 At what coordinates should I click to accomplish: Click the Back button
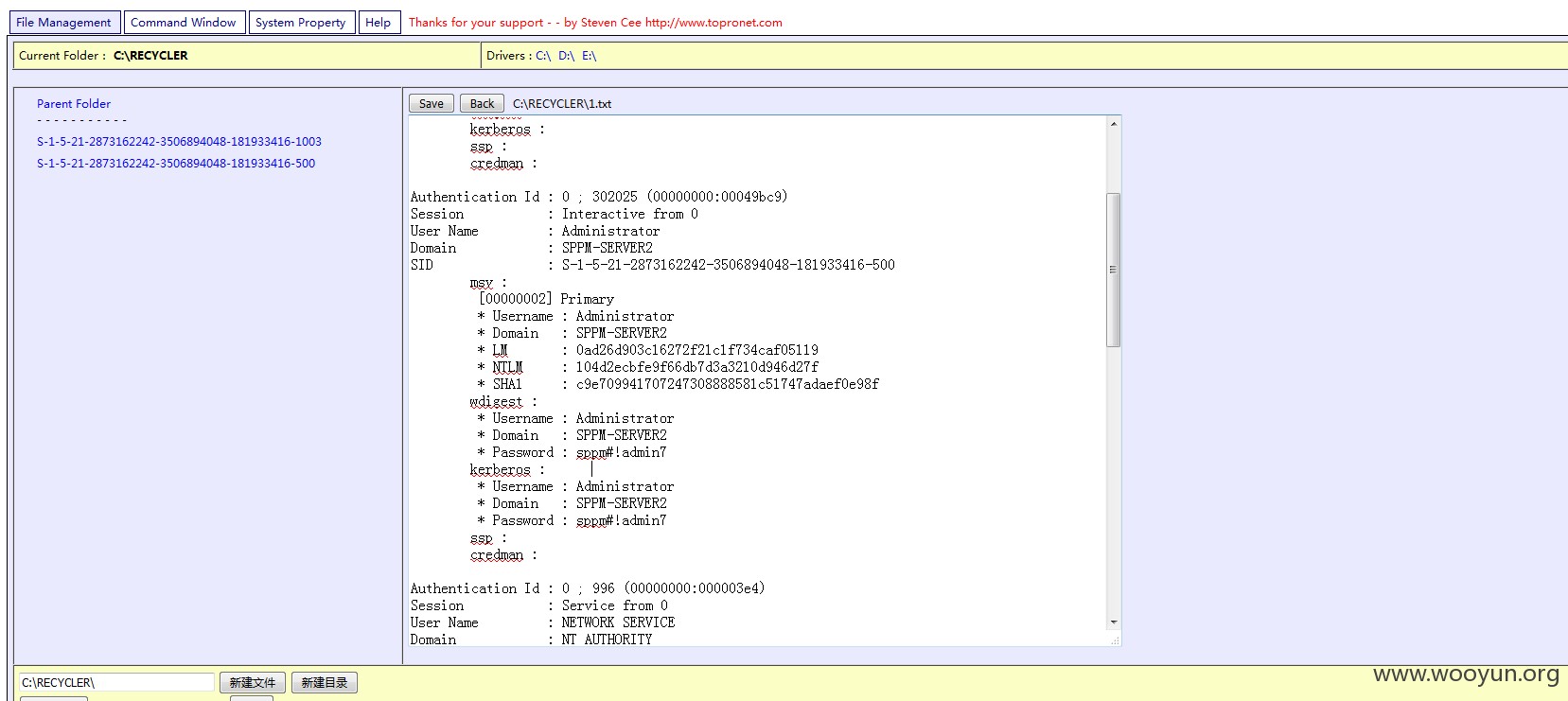[483, 104]
